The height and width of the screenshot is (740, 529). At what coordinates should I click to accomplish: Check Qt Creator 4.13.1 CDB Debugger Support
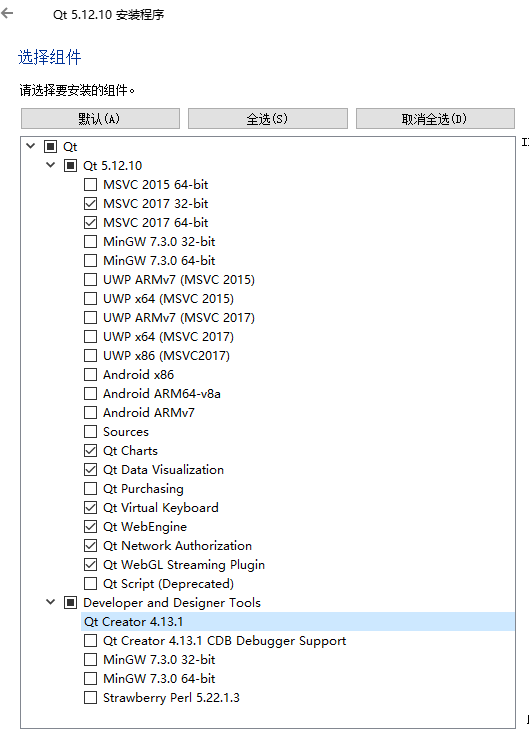90,640
